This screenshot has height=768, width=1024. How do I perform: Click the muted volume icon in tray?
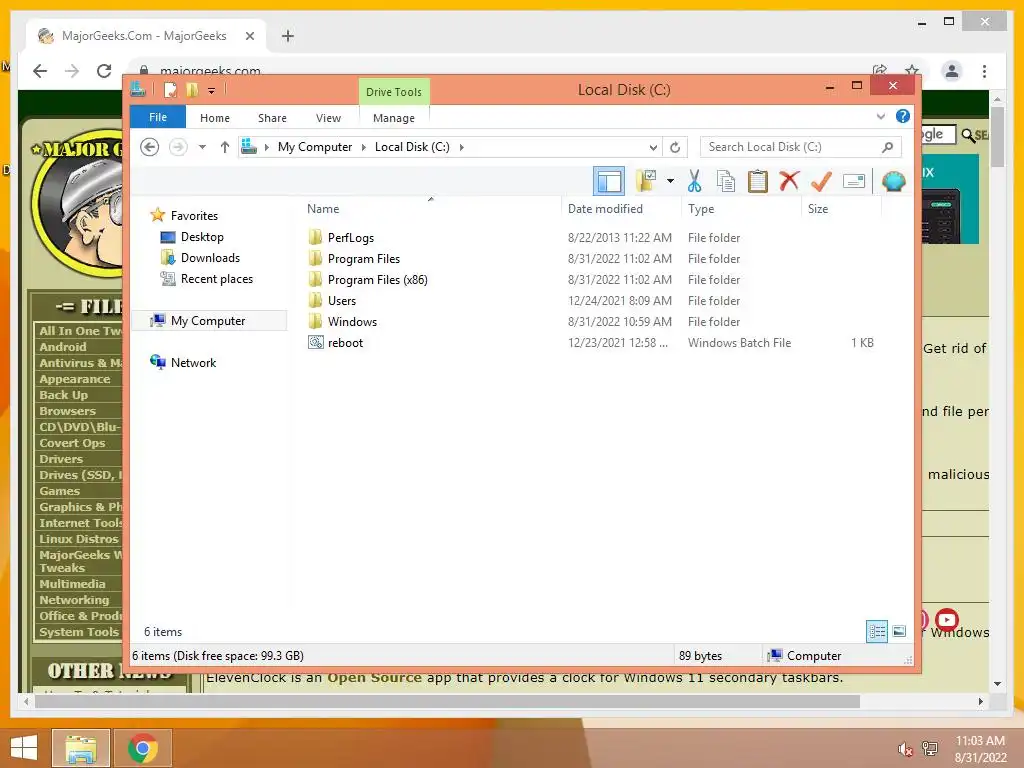904,749
